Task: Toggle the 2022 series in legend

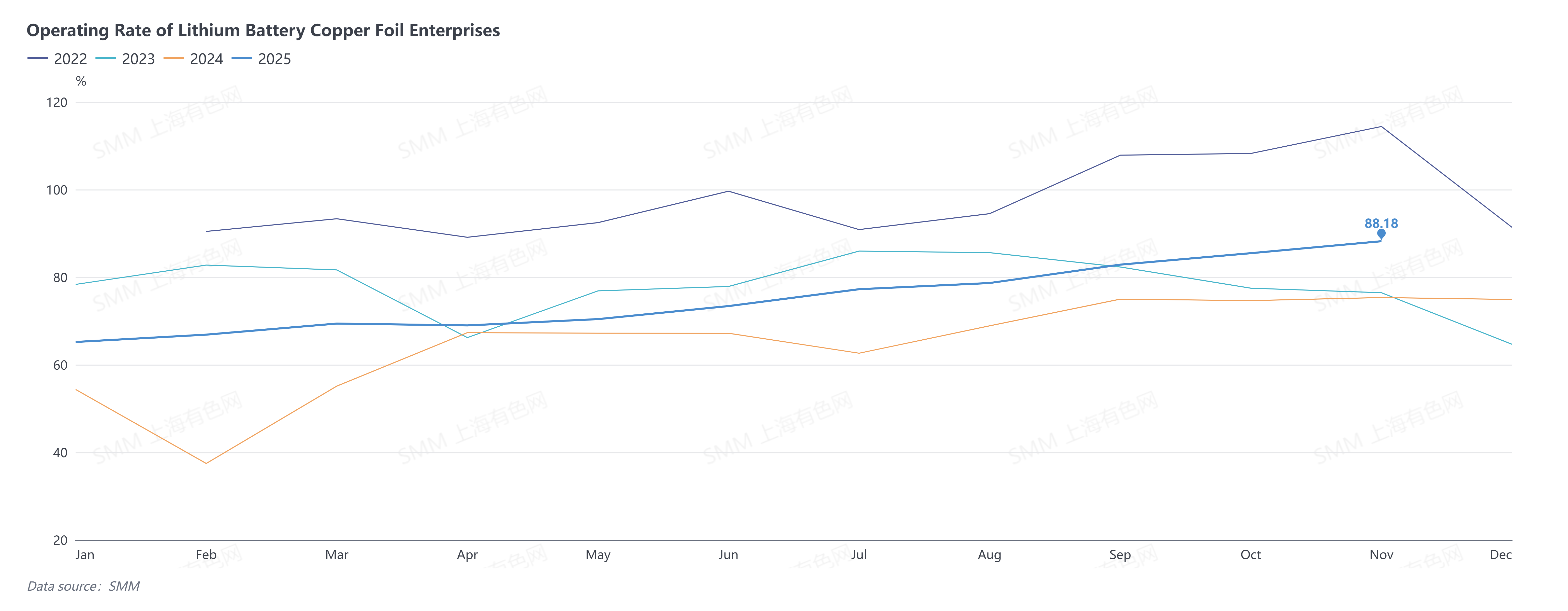Action: click(x=70, y=59)
